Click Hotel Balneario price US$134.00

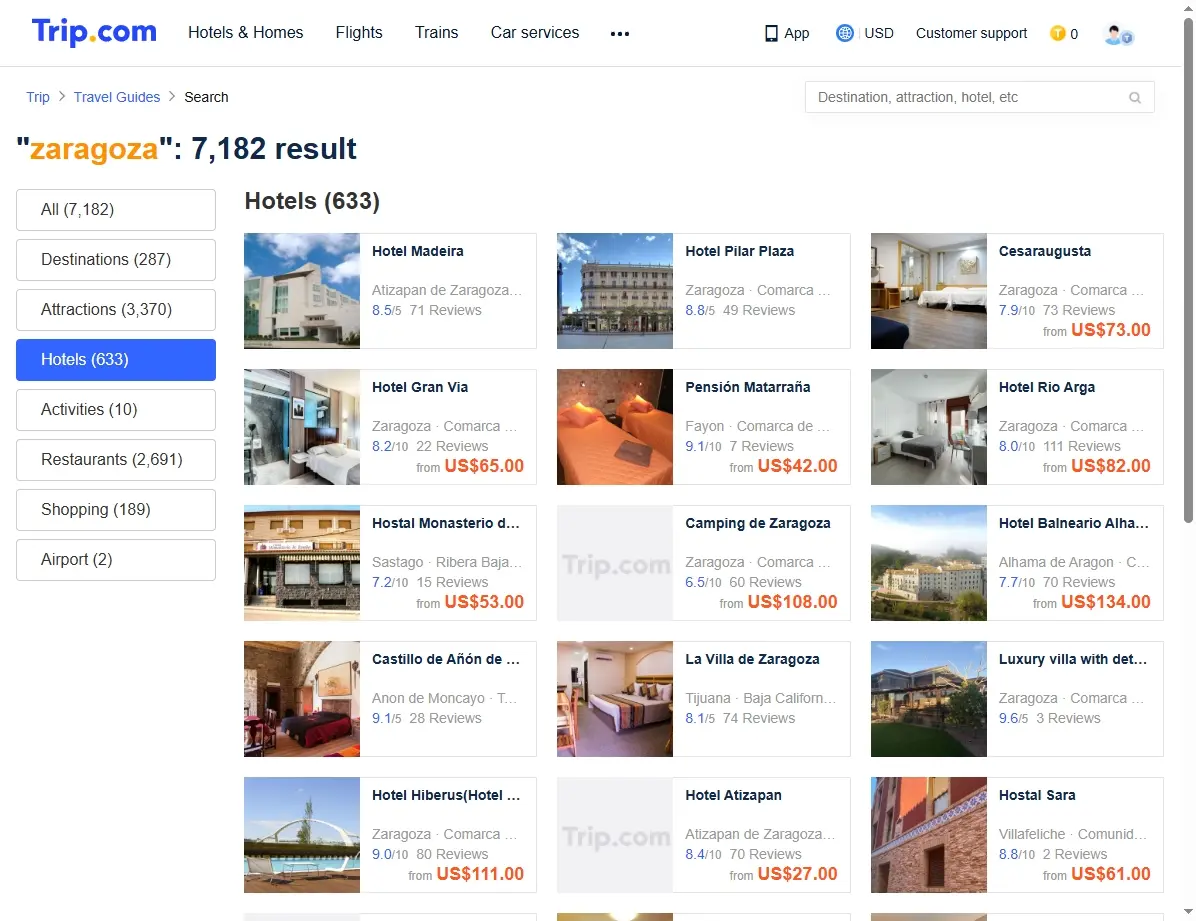tap(1105, 601)
